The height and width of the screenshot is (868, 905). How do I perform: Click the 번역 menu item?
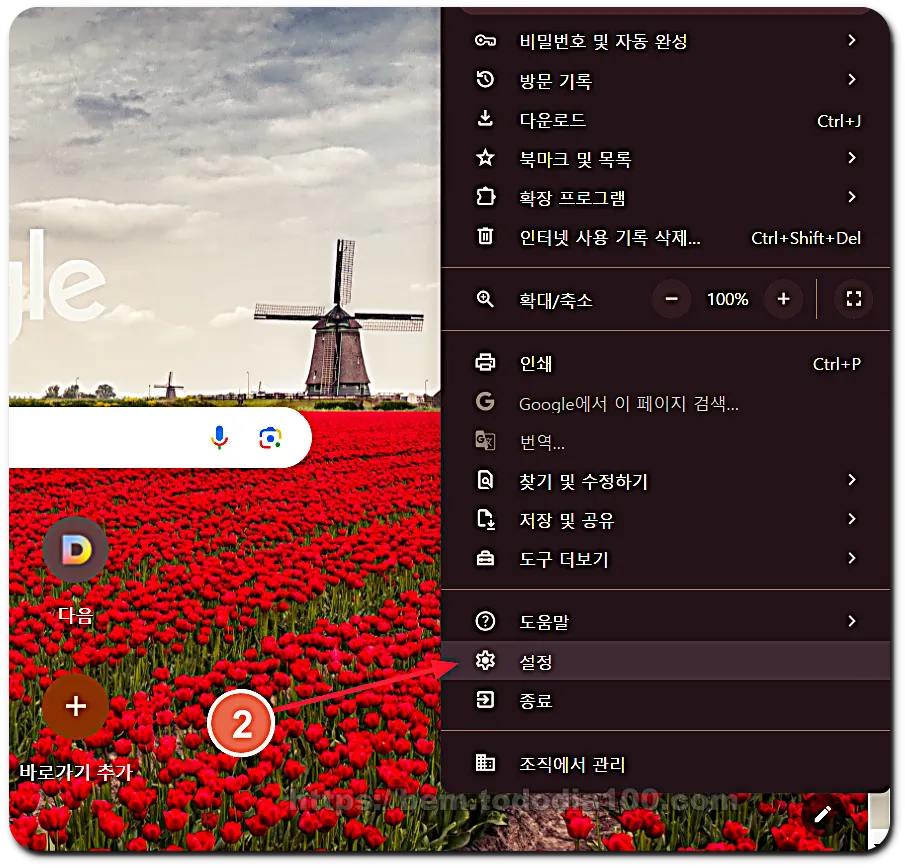coord(665,442)
